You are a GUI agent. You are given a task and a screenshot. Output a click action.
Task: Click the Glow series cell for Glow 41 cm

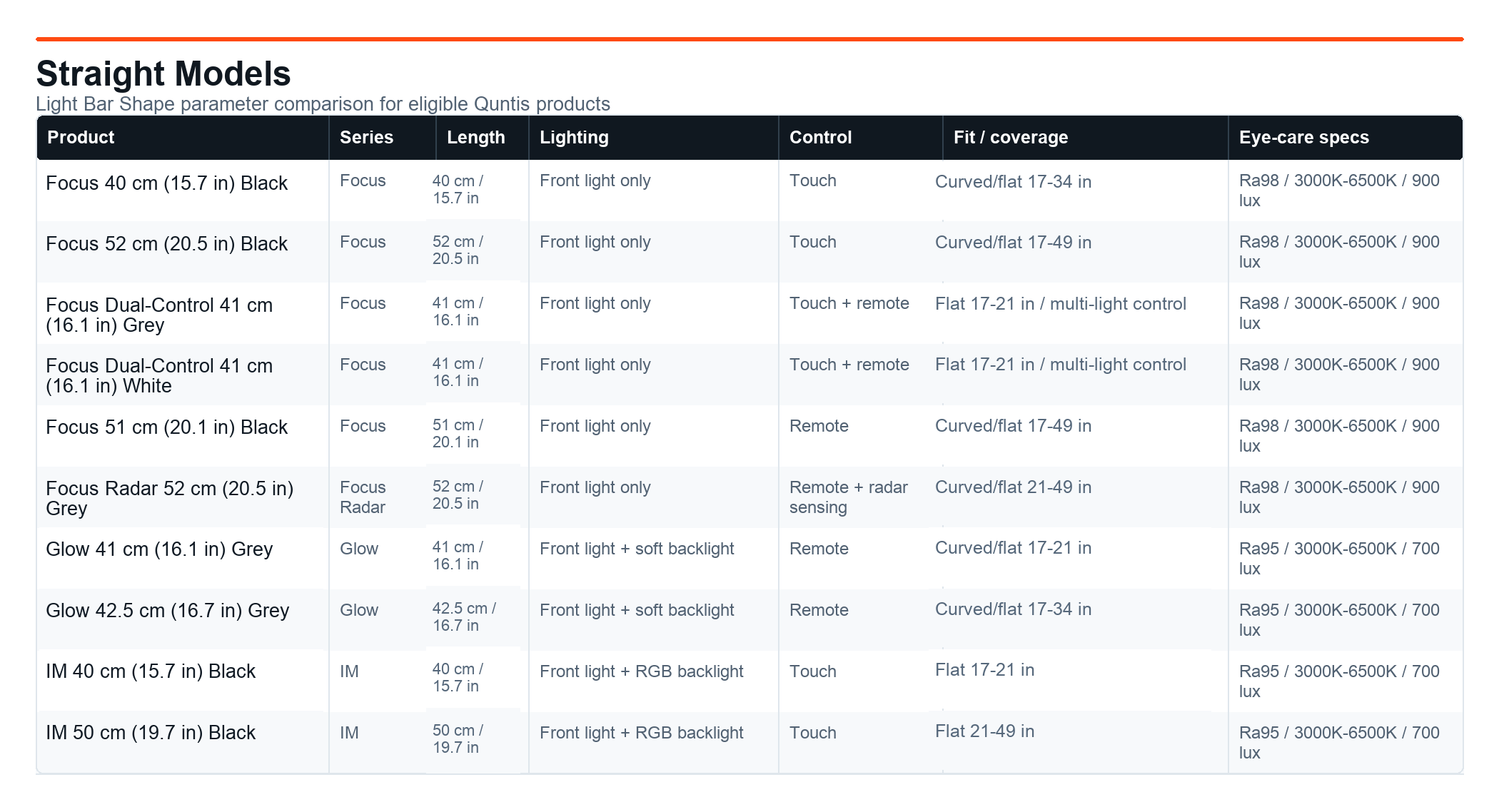[x=359, y=549]
